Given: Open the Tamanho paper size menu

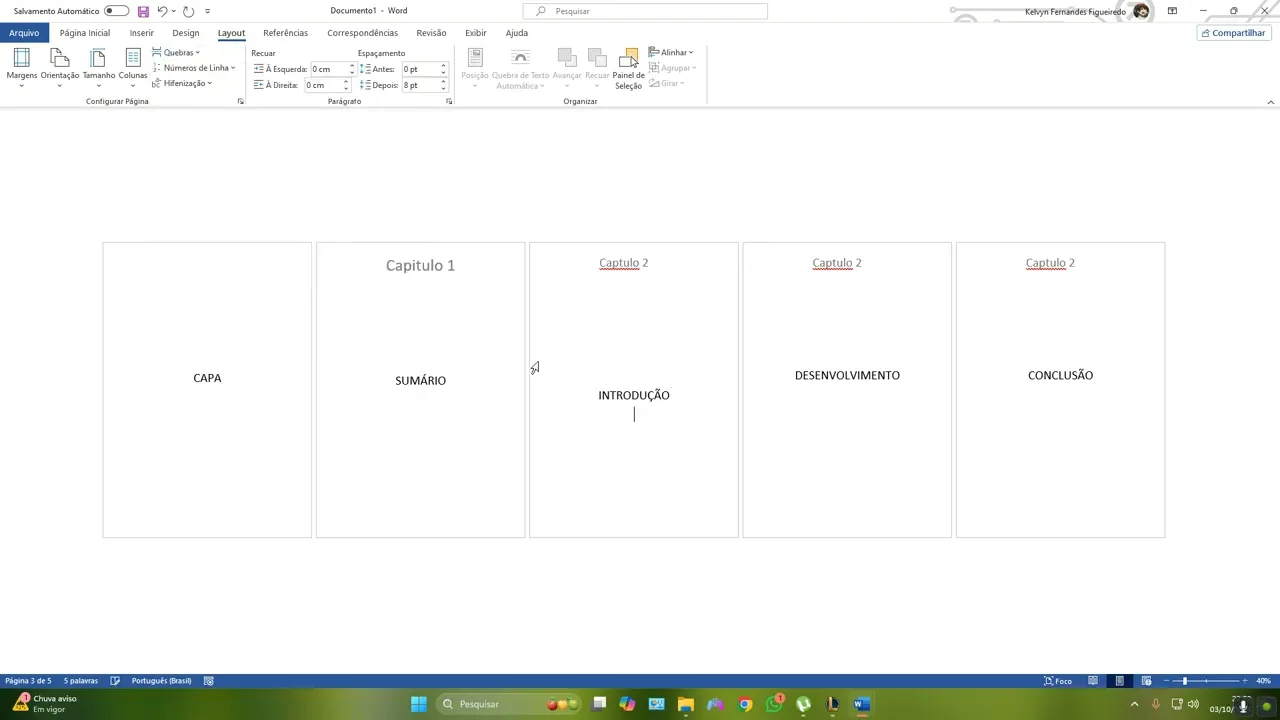Looking at the screenshot, I should pyautogui.click(x=98, y=68).
